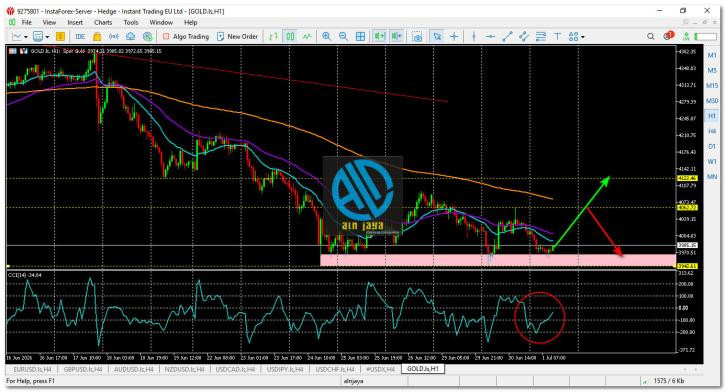The image size is (726, 392).
Task: Open the Tools menu
Action: 131,22
